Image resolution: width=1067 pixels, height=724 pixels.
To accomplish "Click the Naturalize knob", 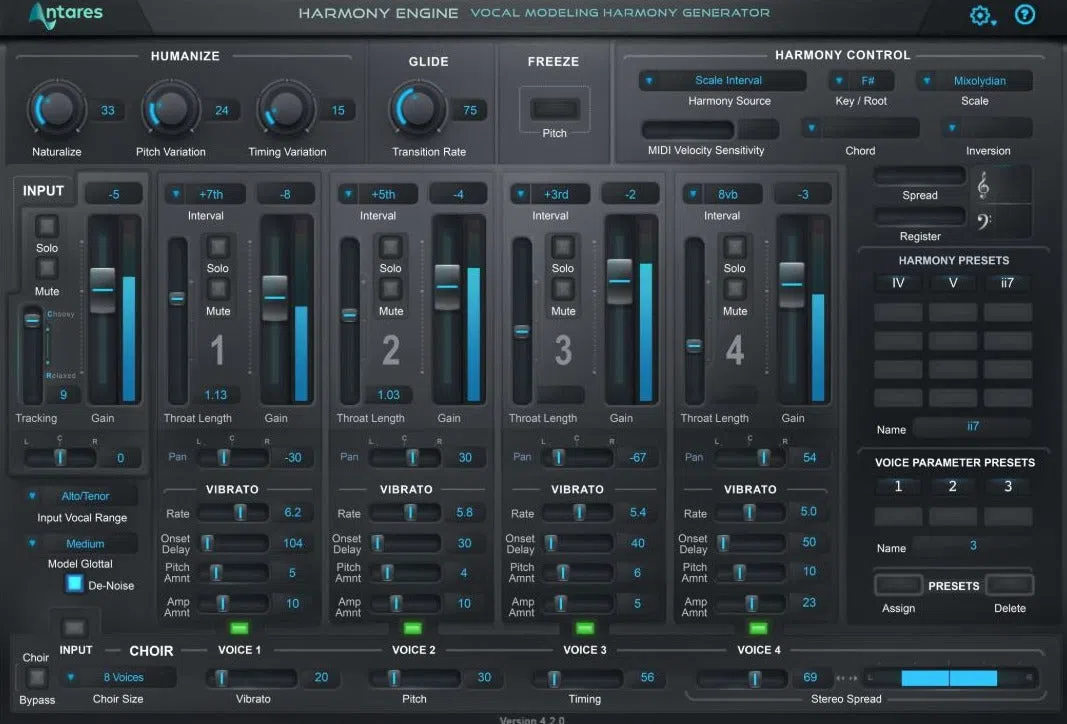I will pyautogui.click(x=57, y=109).
